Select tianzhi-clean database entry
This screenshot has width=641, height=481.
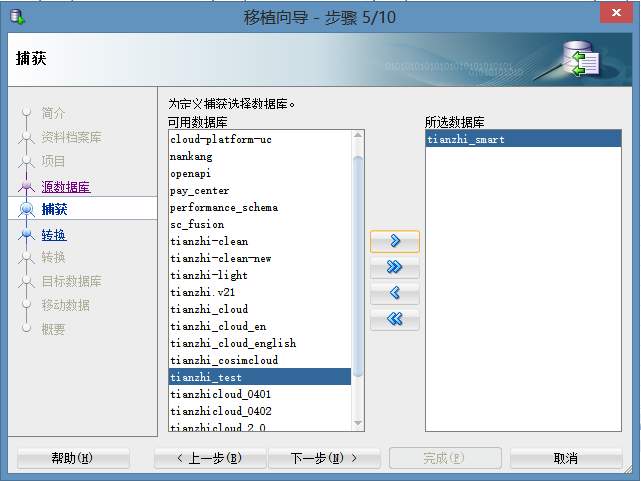pos(260,242)
